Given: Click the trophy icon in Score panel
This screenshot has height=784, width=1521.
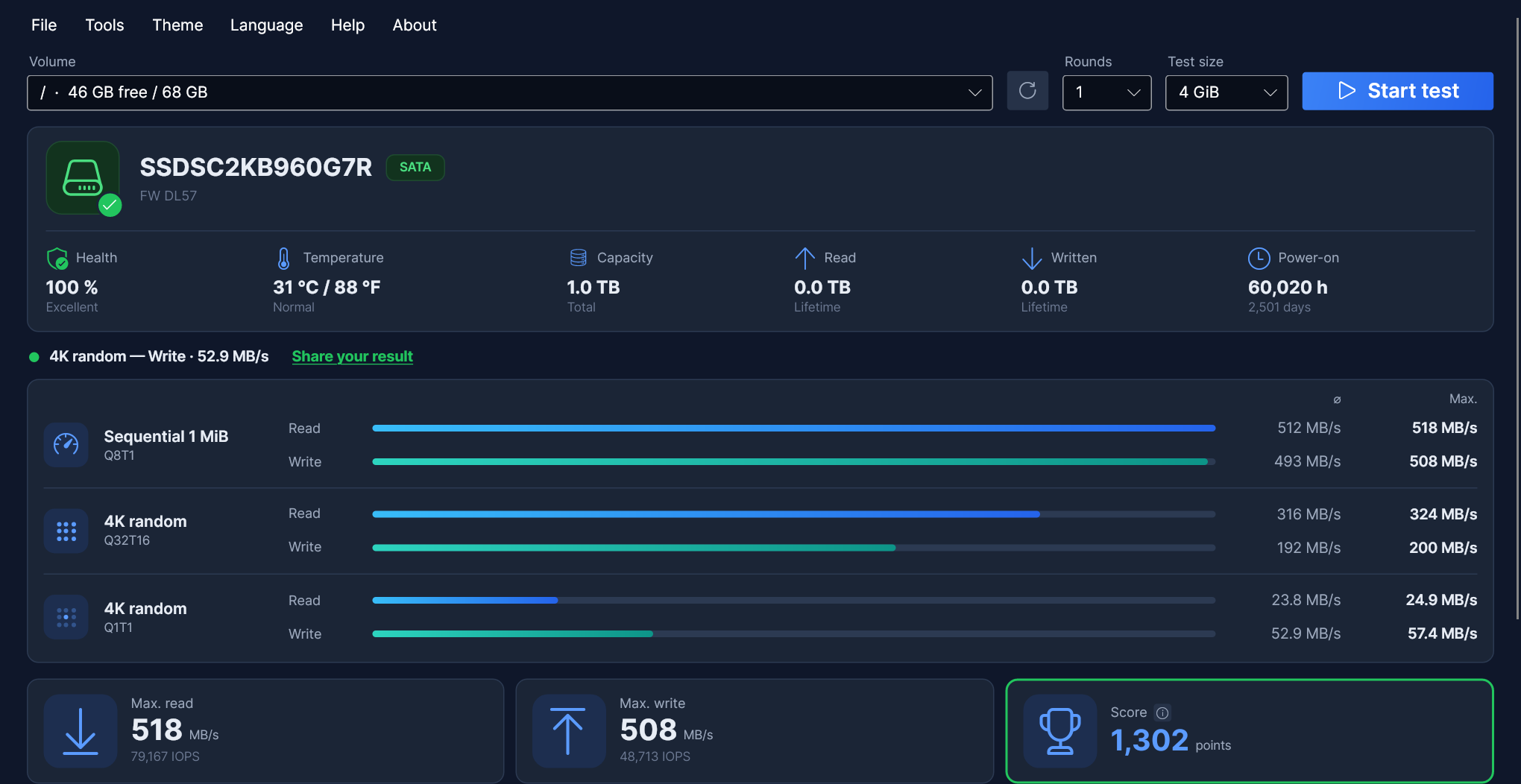Looking at the screenshot, I should coord(1059,731).
